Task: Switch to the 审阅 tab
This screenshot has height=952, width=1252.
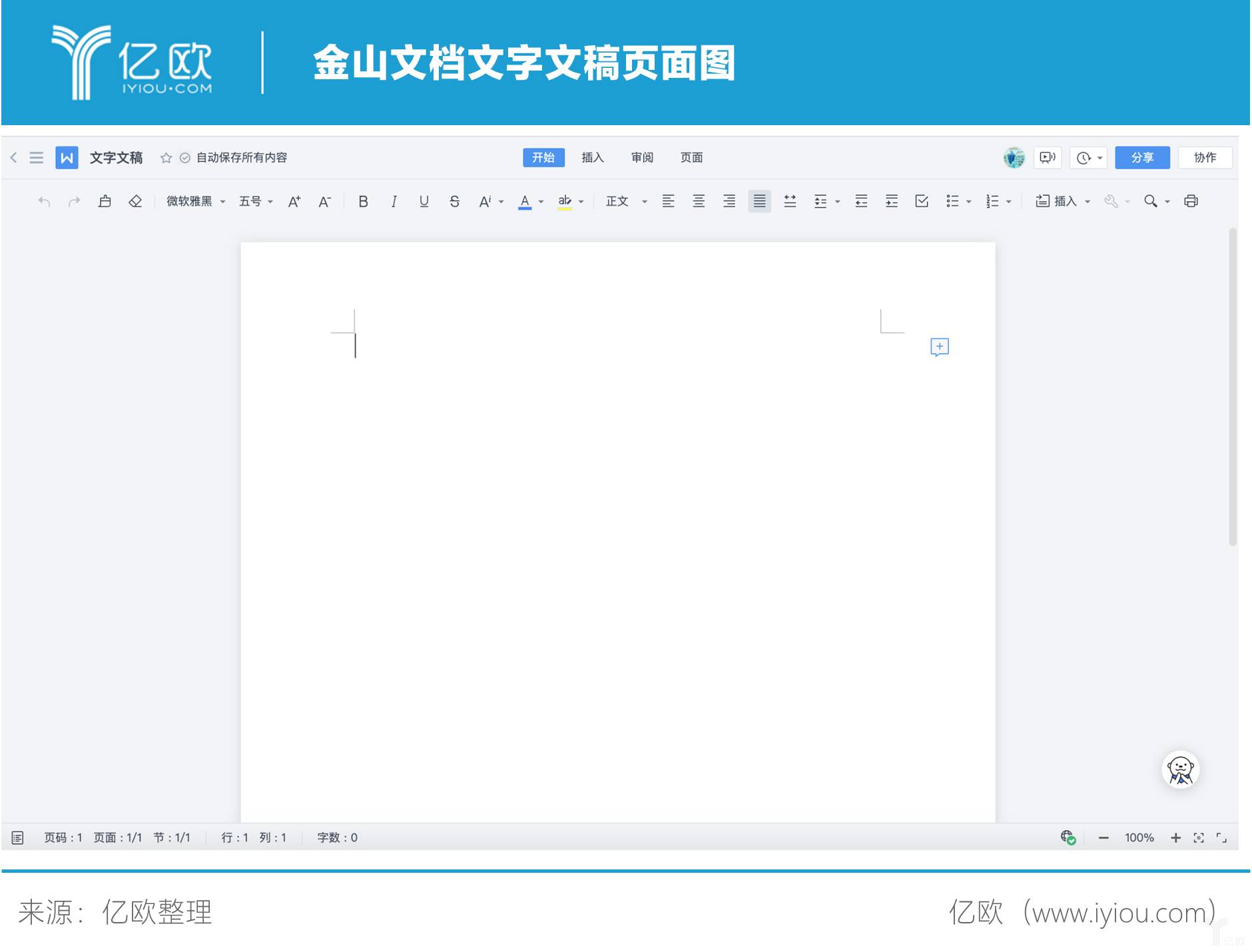Action: 642,158
